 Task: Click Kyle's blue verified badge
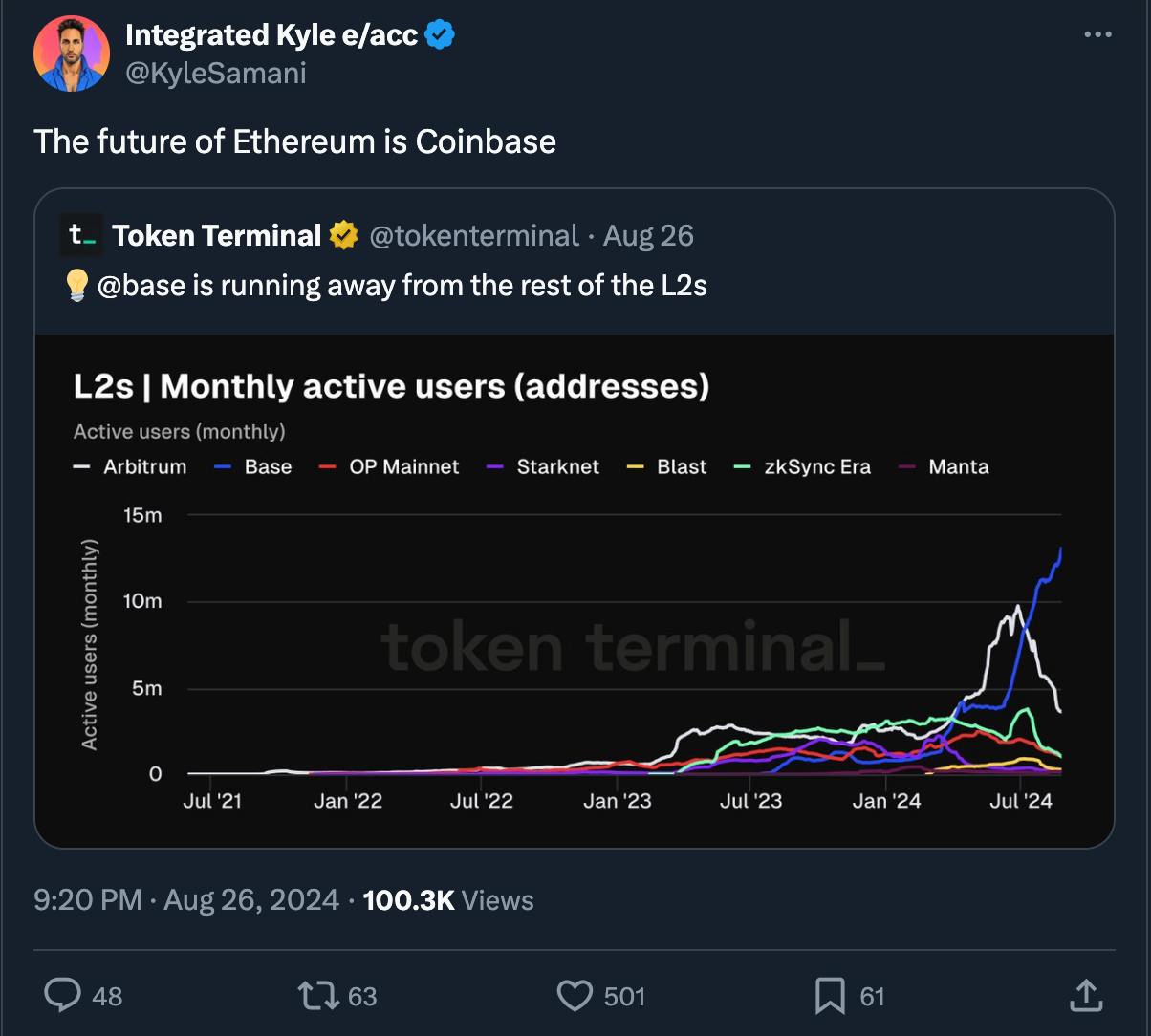click(x=441, y=35)
